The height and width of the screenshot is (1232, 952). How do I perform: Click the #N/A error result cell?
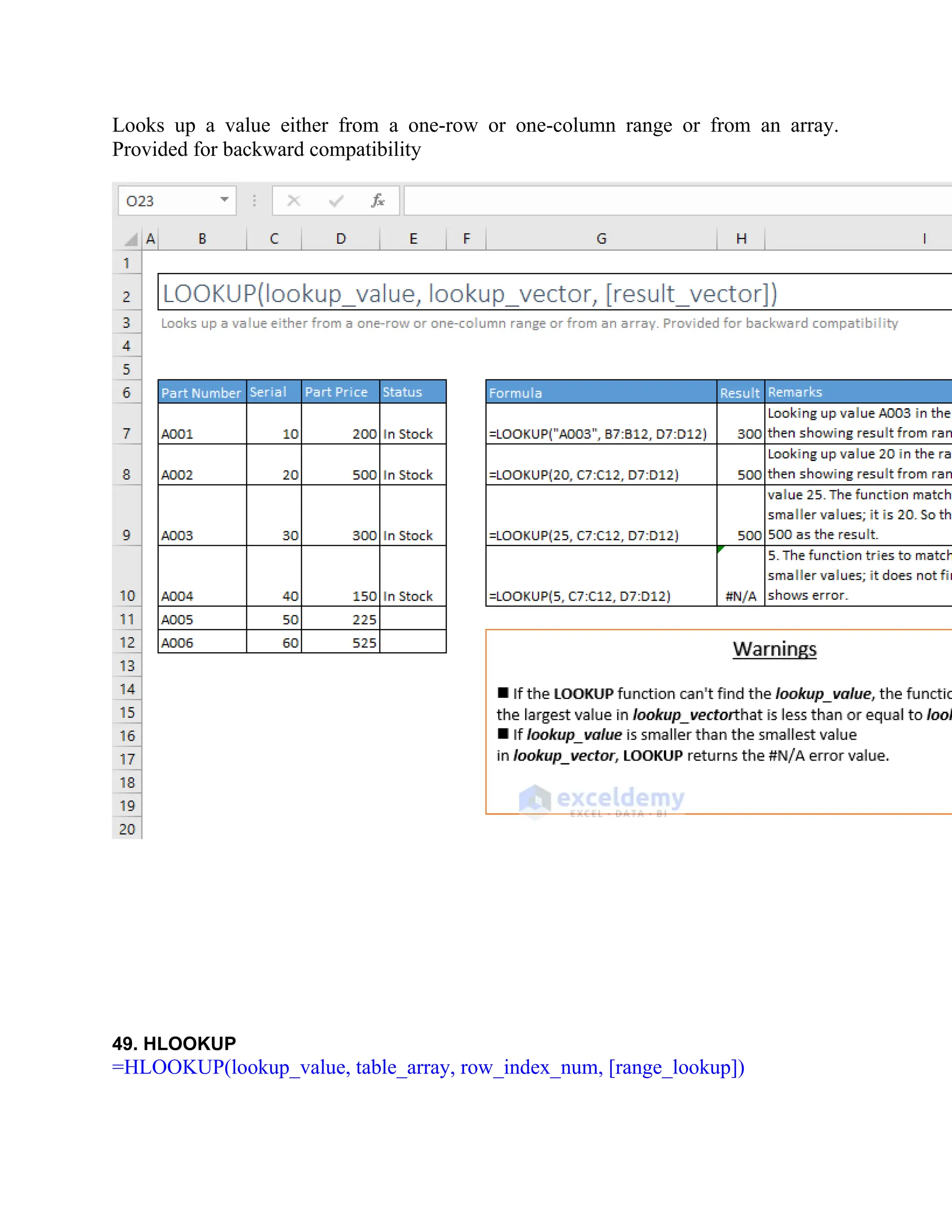coord(741,576)
